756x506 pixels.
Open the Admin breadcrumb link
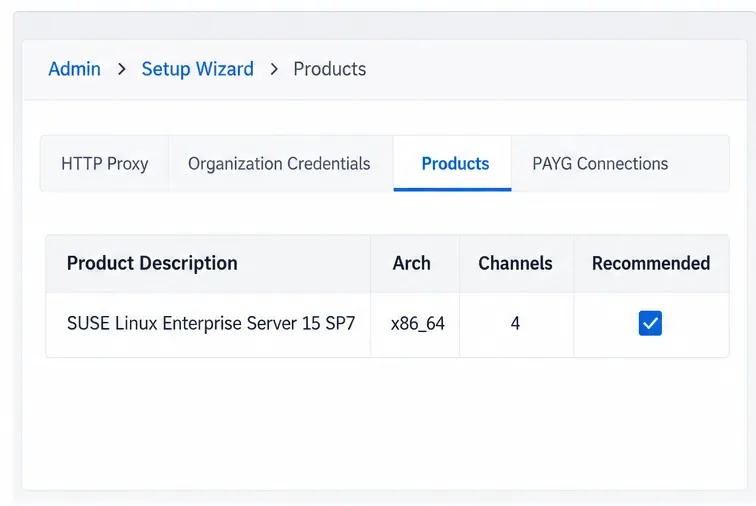tap(74, 69)
